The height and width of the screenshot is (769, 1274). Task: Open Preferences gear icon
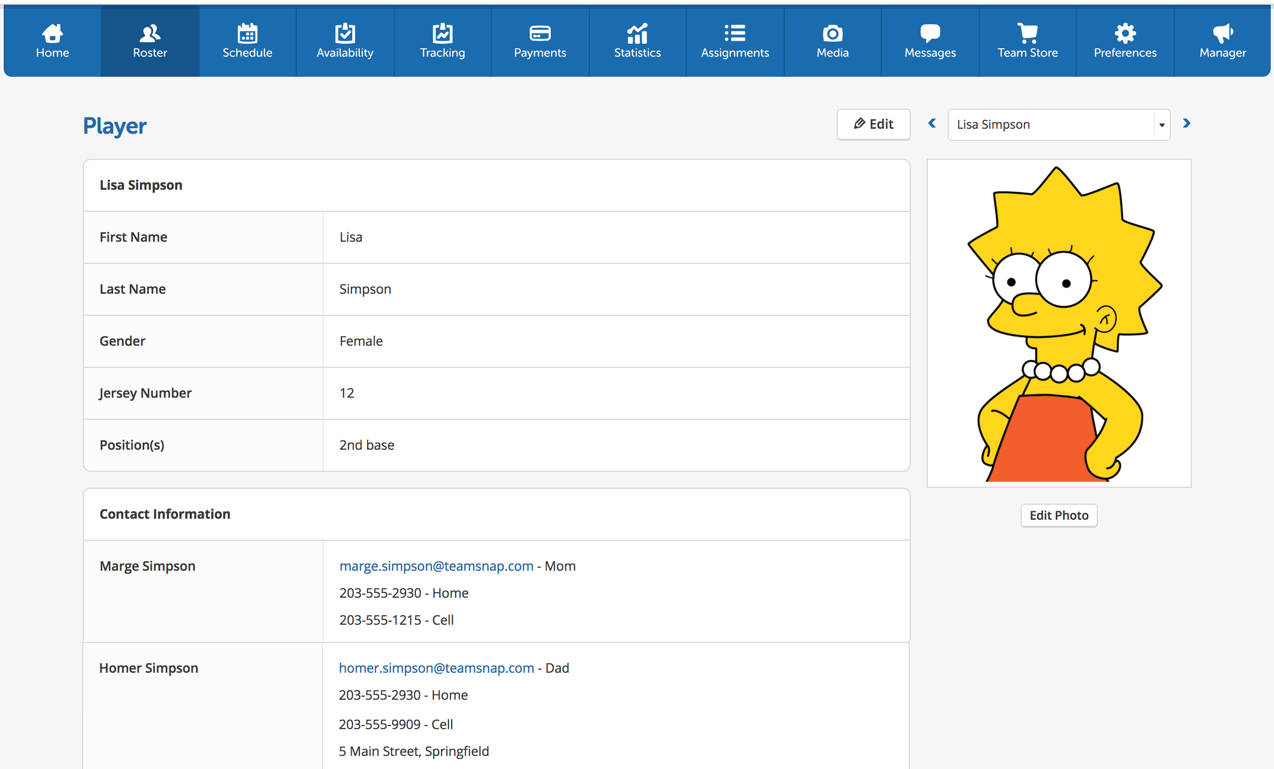pyautogui.click(x=1125, y=34)
